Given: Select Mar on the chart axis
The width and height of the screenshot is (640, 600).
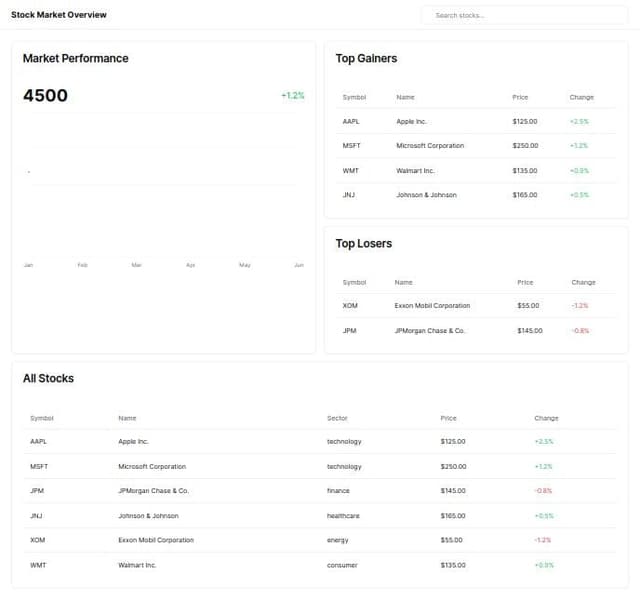Looking at the screenshot, I should 136,265.
